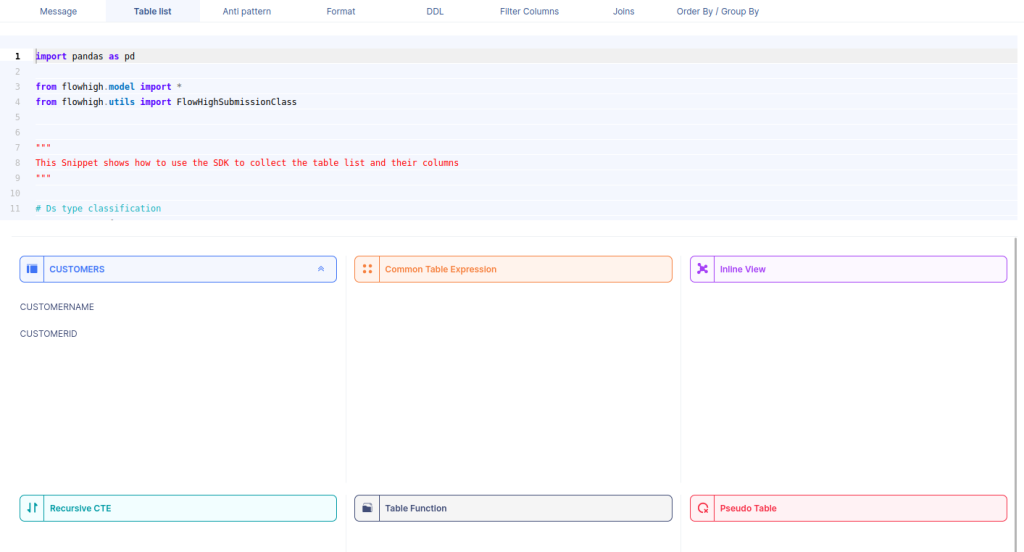Viewport: 1024px width, 552px height.
Task: Click line number 11 in the gutter
Action: click(x=15, y=208)
